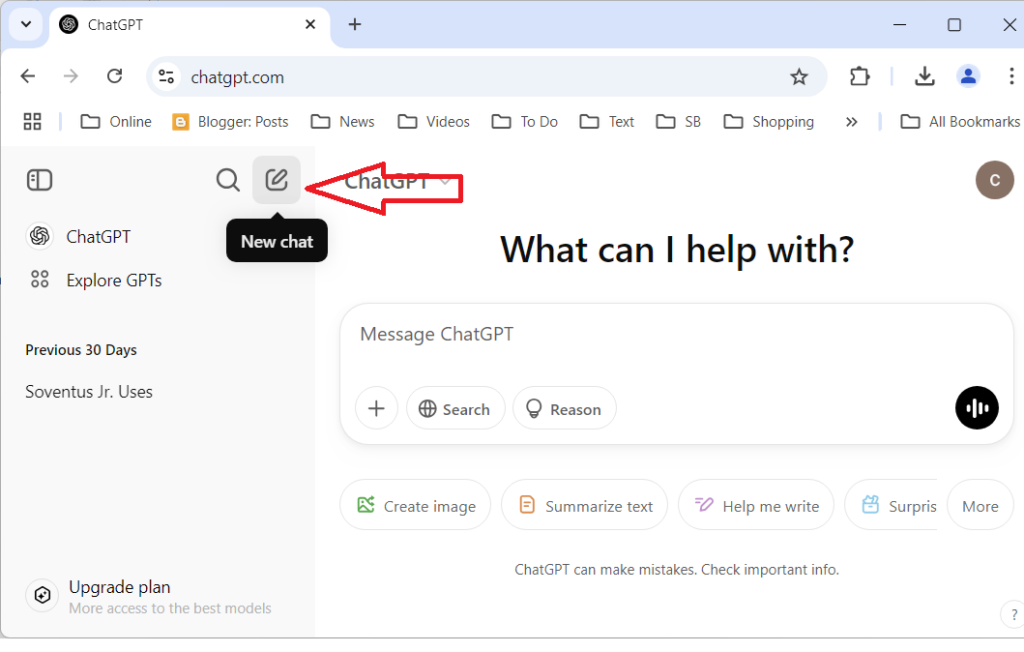Open the Shopping bookmarks folder

click(x=769, y=122)
